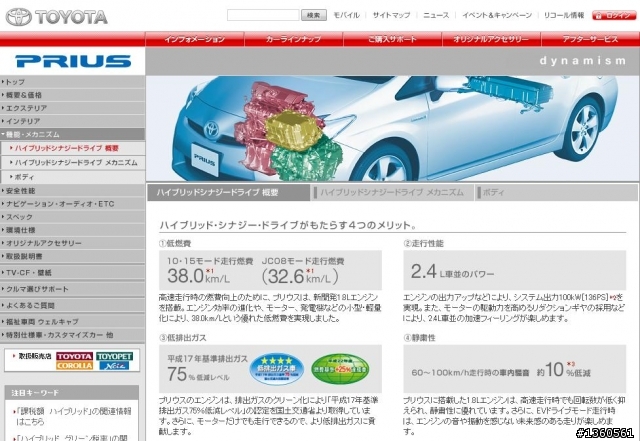Viewport: 640px width, 441px height.
Task: Open the ご購入サポート menu
Action: coord(392,39)
